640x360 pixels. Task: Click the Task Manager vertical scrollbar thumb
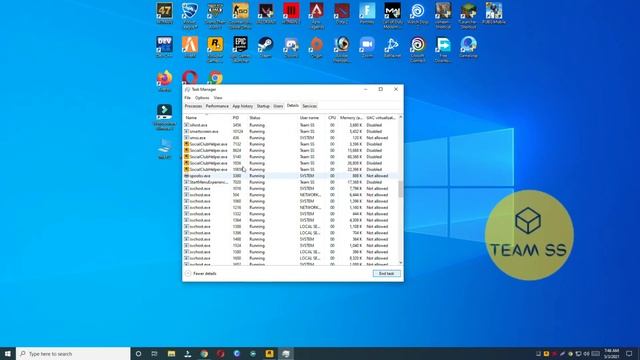[400, 189]
